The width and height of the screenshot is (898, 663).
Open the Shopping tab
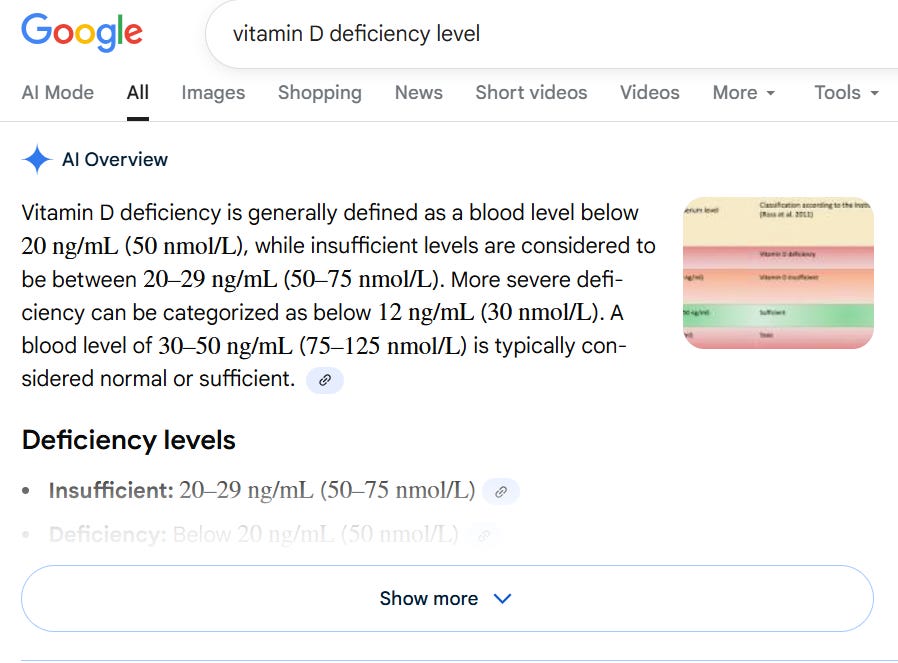(320, 93)
